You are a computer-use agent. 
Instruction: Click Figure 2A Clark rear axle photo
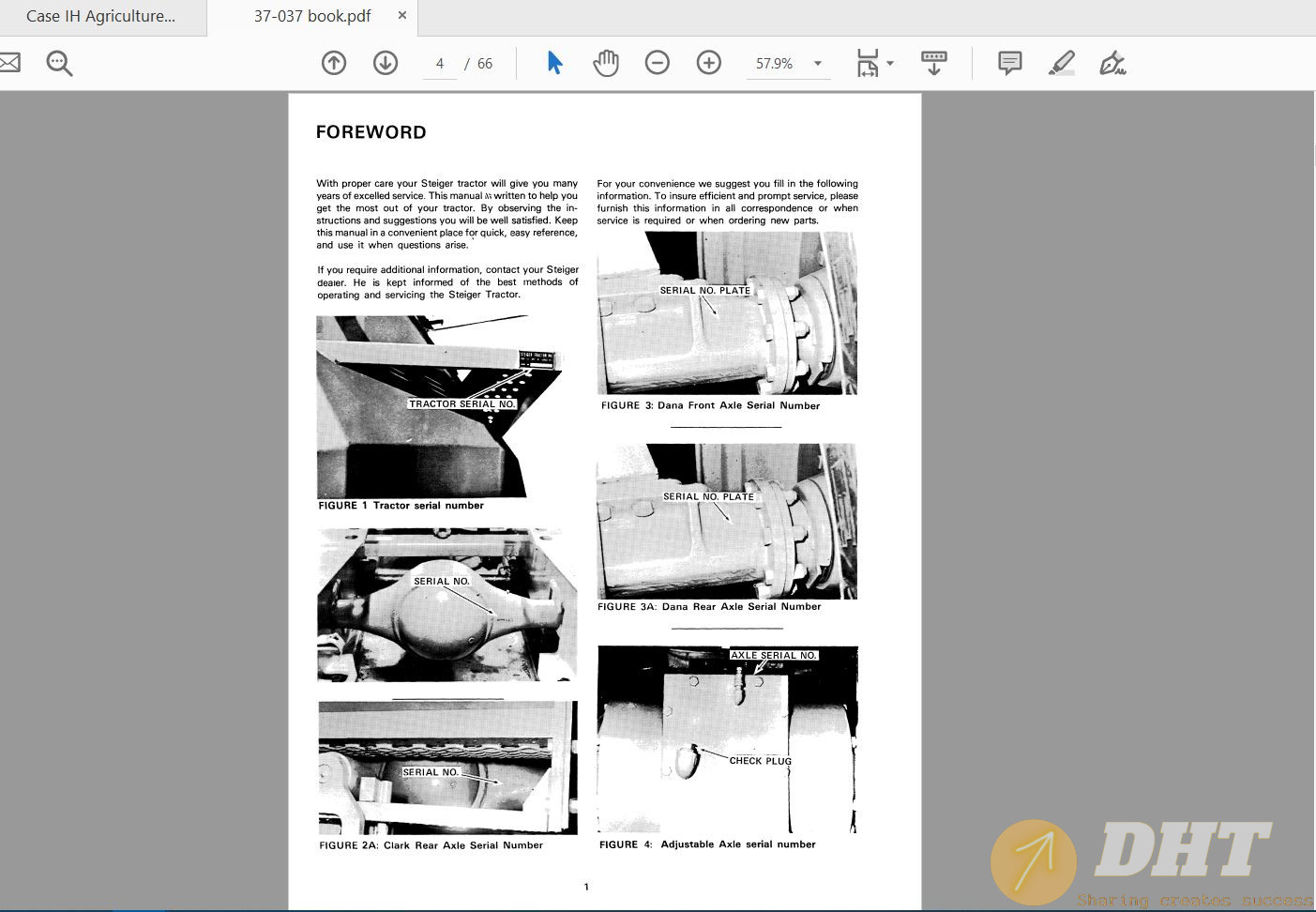click(x=448, y=768)
